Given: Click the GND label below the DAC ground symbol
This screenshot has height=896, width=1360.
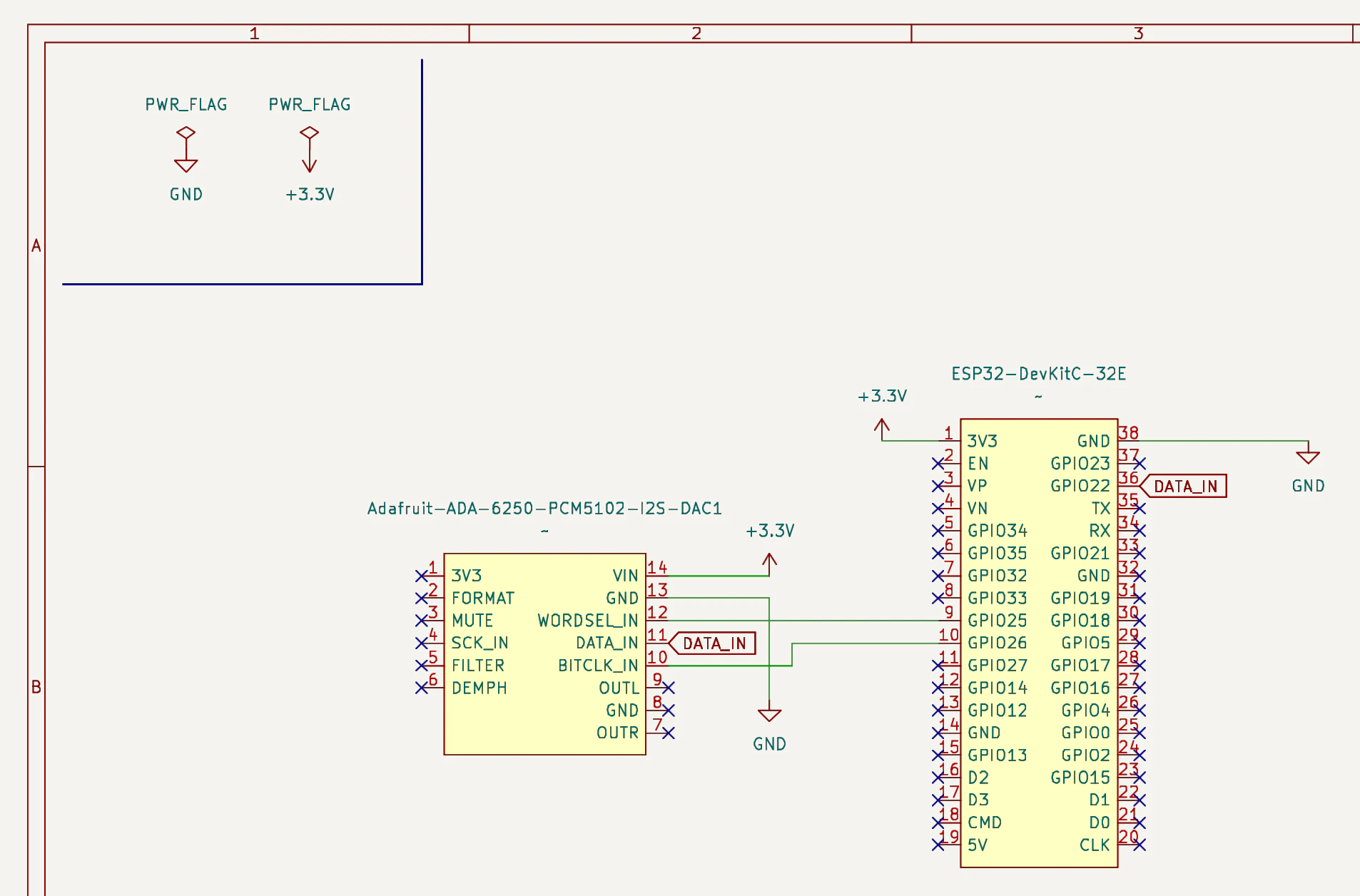Looking at the screenshot, I should pyautogui.click(x=769, y=745).
